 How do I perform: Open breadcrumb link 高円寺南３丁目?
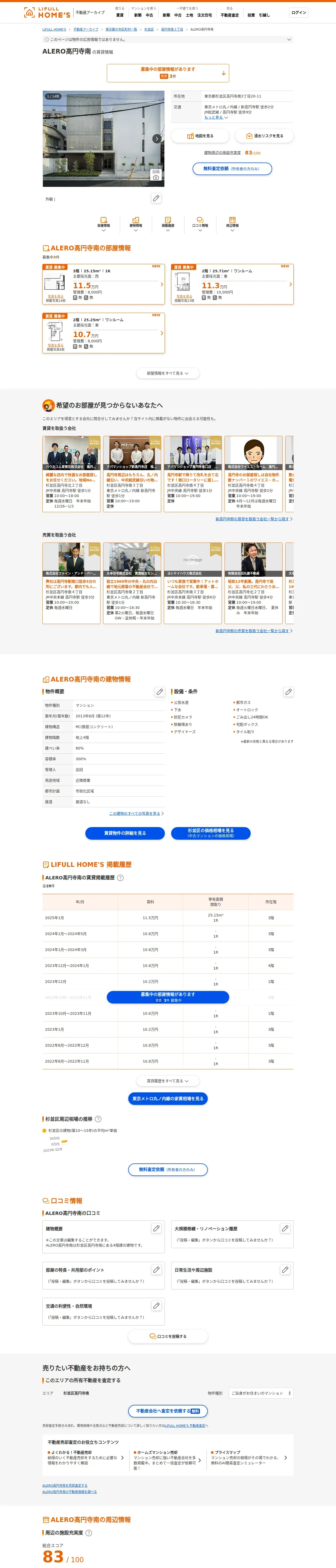pyautogui.click(x=172, y=29)
